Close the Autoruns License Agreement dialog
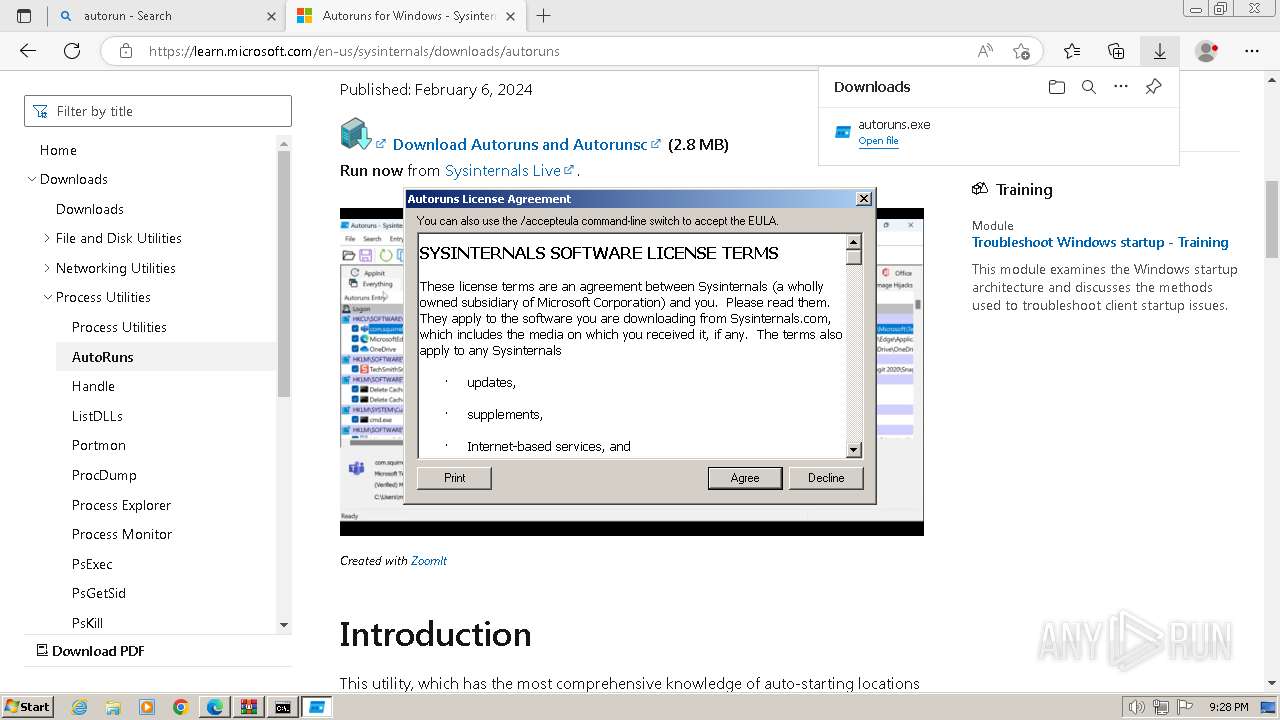This screenshot has width=1280, height=720. click(864, 199)
